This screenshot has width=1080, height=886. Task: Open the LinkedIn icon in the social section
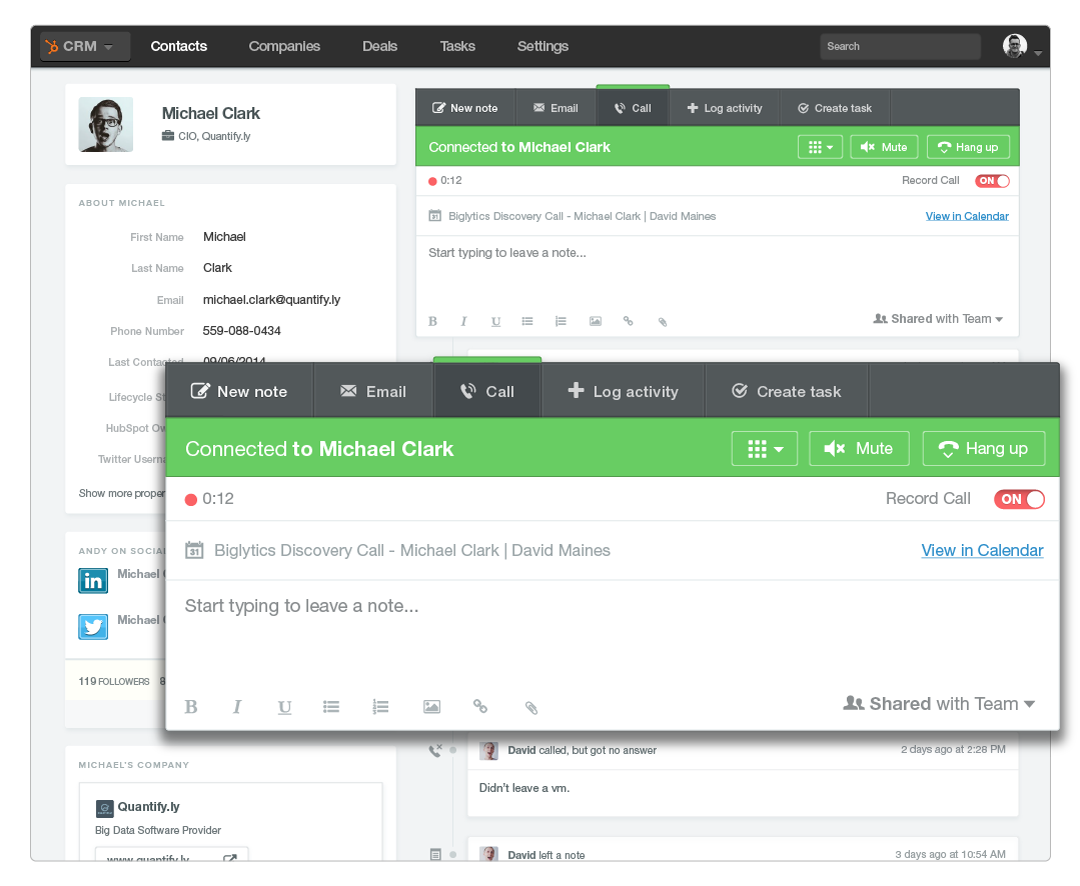93,580
